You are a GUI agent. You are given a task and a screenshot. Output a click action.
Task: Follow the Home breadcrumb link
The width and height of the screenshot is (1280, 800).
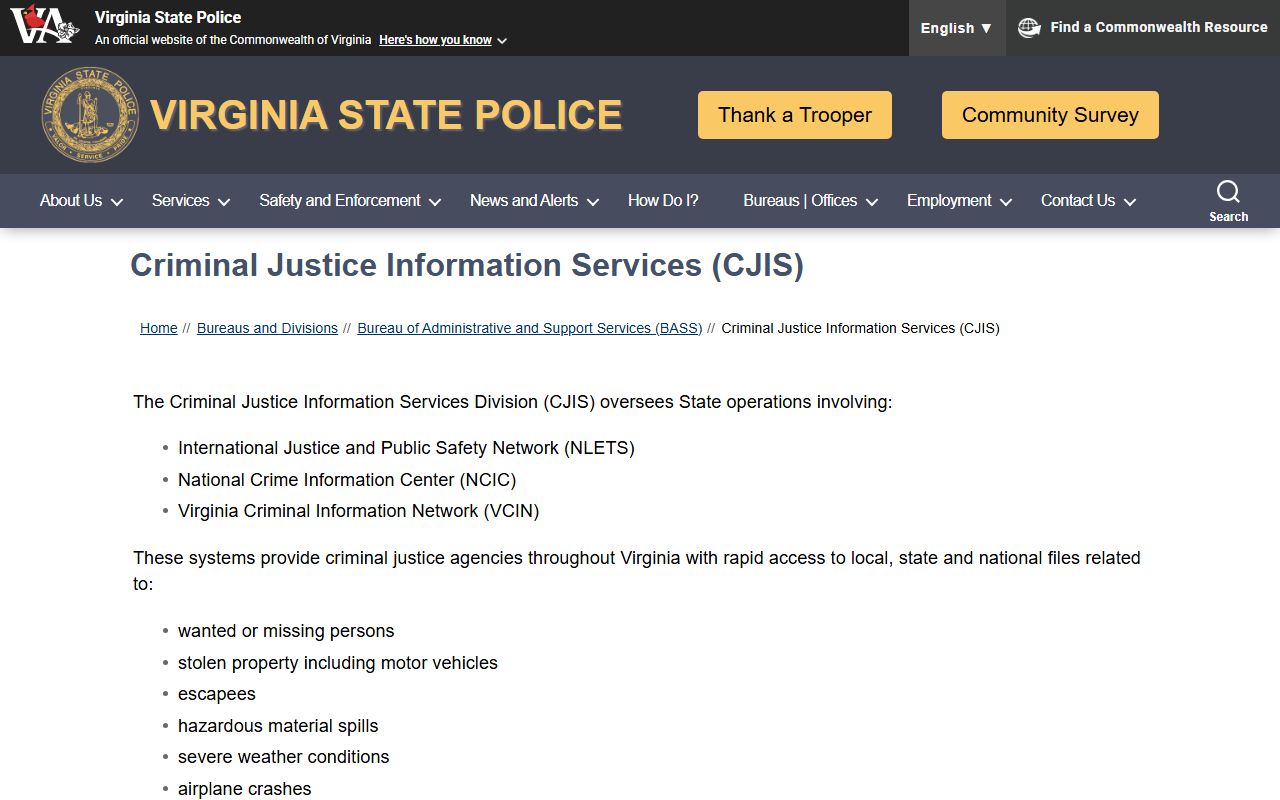tap(159, 328)
